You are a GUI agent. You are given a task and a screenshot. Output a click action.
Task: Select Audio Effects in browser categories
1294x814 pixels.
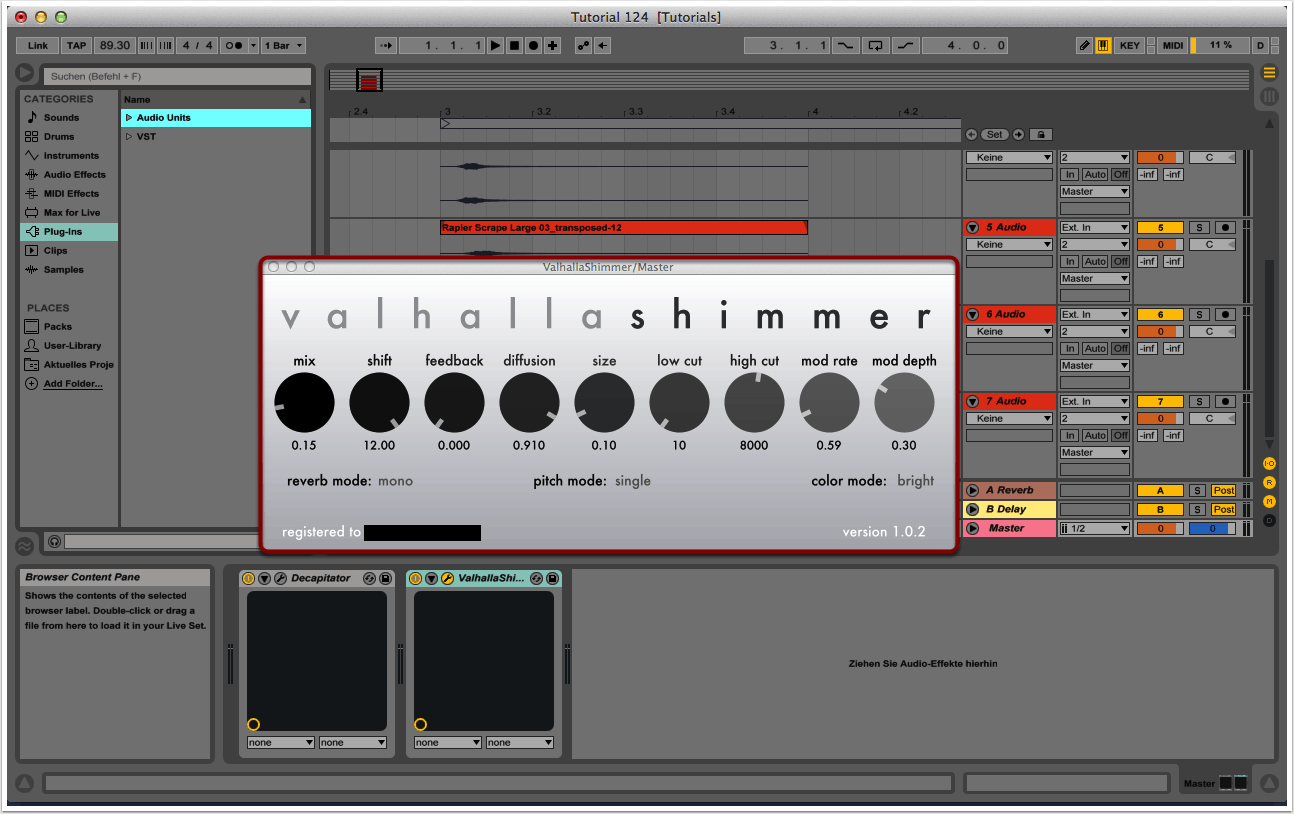point(74,175)
